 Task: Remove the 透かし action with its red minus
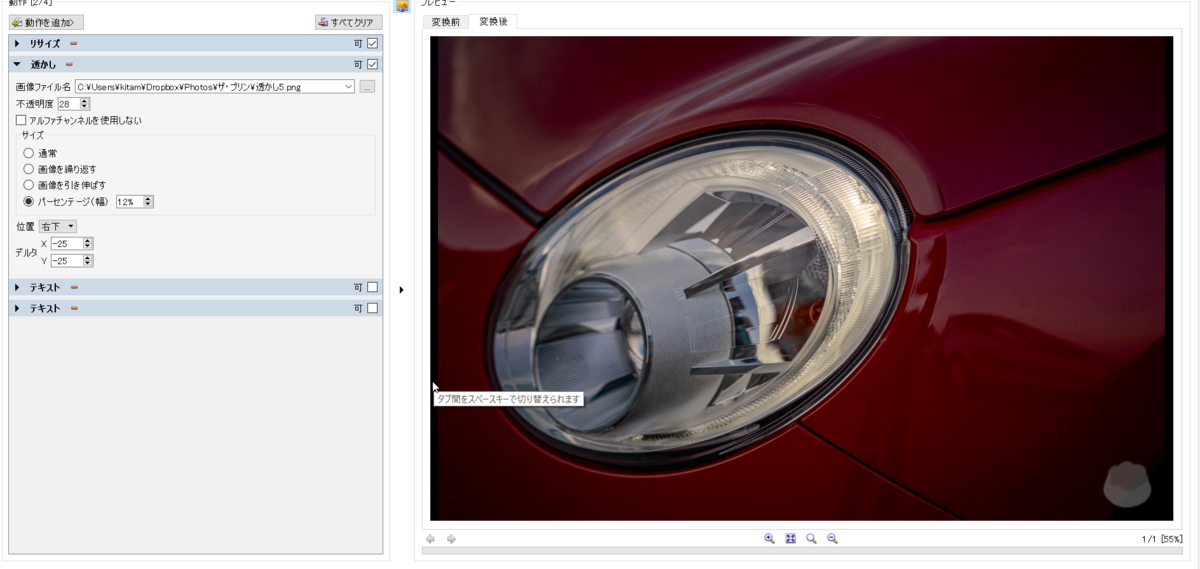[69, 65]
